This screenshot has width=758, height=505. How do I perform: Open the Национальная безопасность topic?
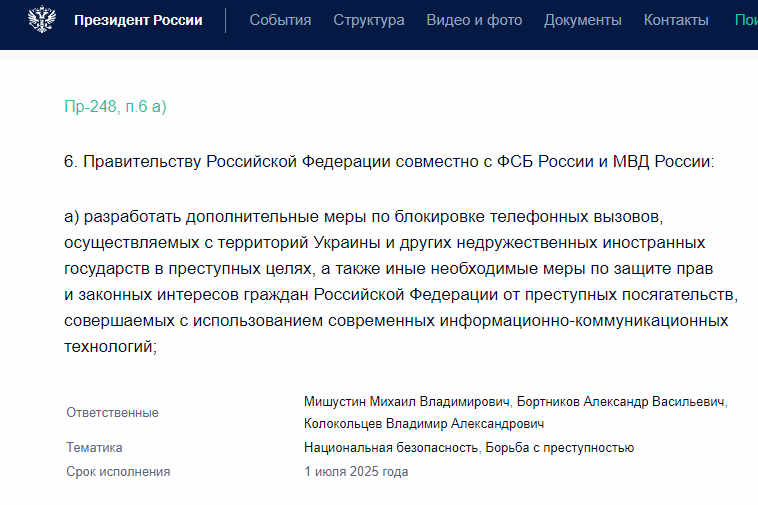click(390, 448)
